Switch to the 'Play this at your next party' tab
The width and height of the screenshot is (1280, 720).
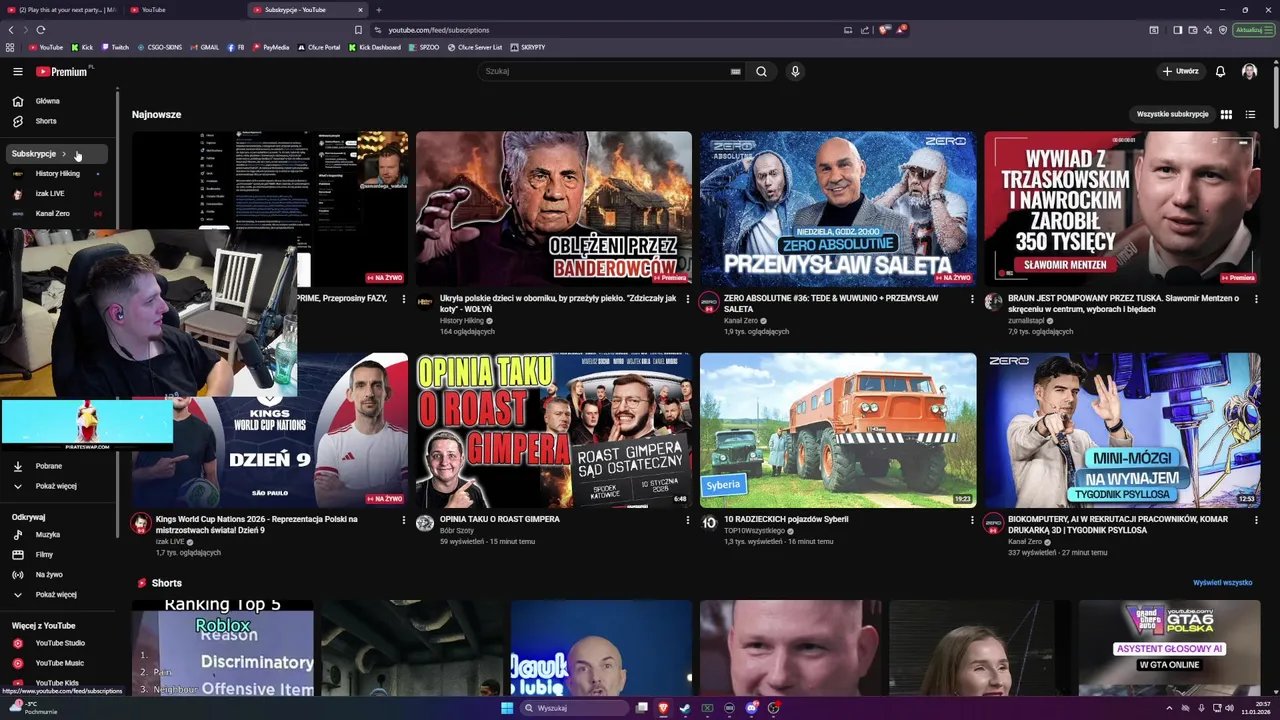61,10
